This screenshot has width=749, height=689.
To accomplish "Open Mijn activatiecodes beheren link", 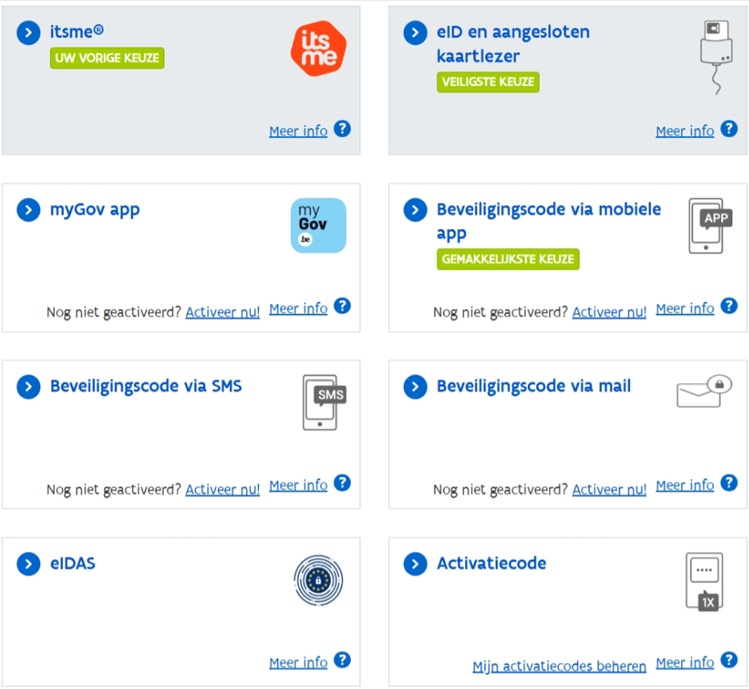I will [x=559, y=666].
